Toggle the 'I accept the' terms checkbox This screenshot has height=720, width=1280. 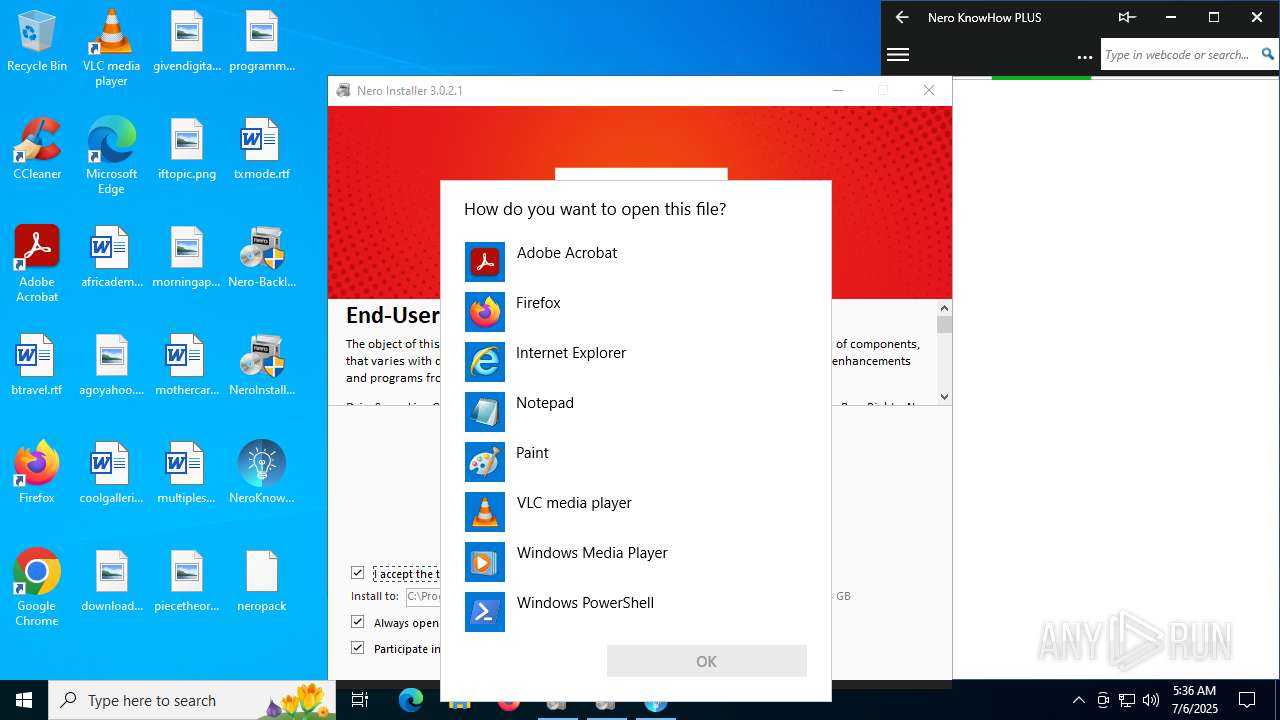tap(358, 573)
